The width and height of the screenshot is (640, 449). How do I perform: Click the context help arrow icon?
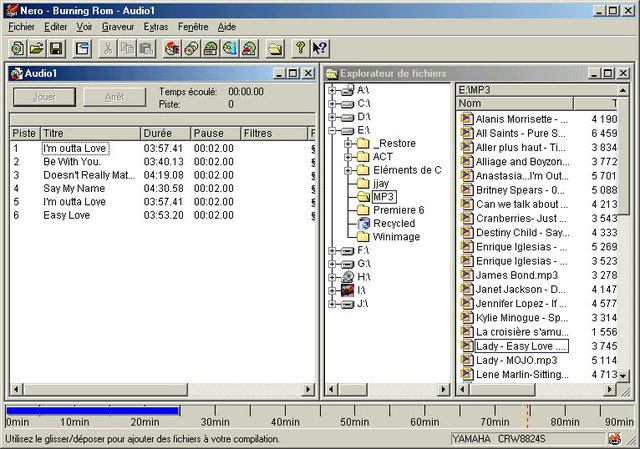pyautogui.click(x=320, y=49)
